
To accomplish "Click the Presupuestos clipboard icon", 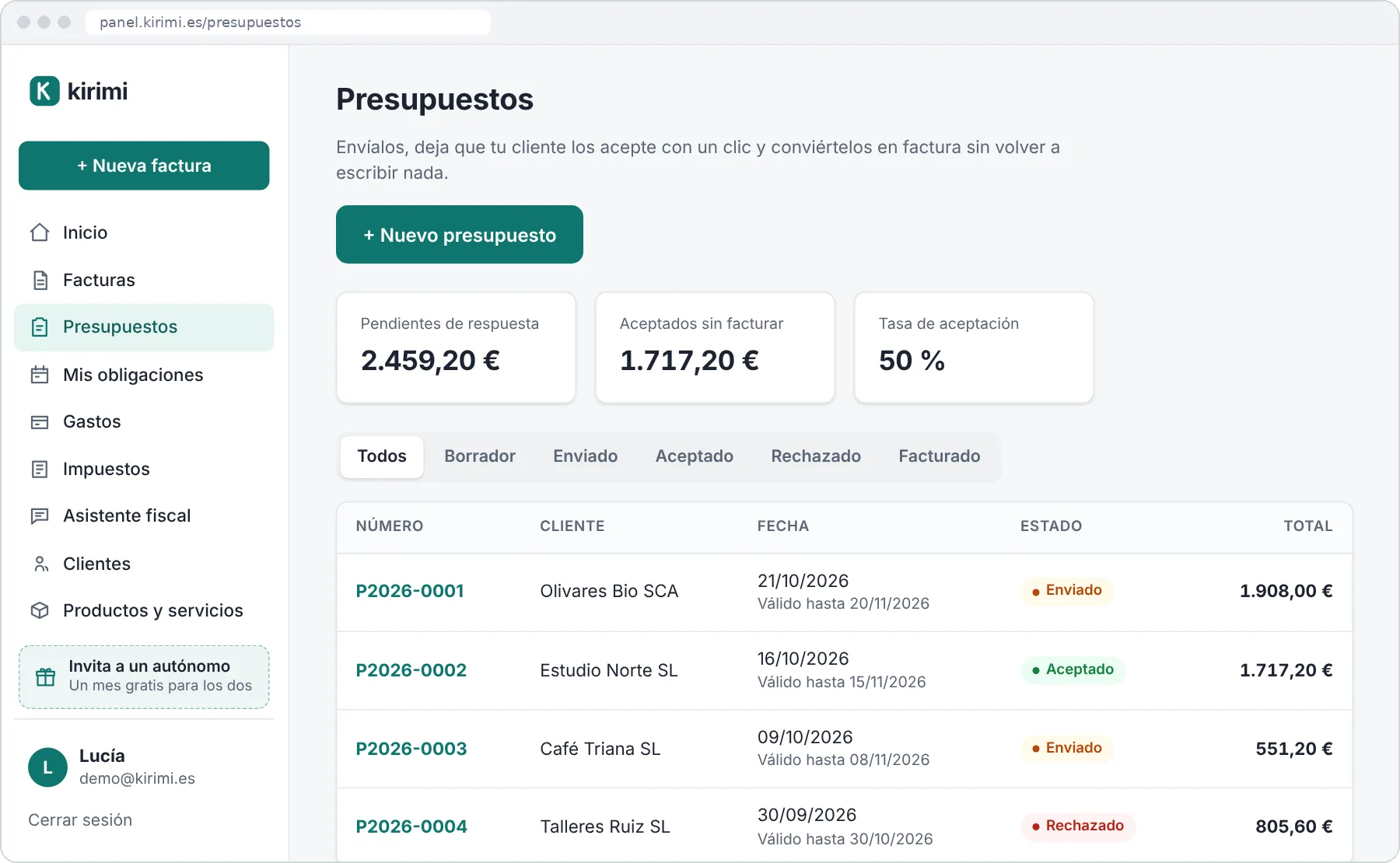I will coord(40,327).
